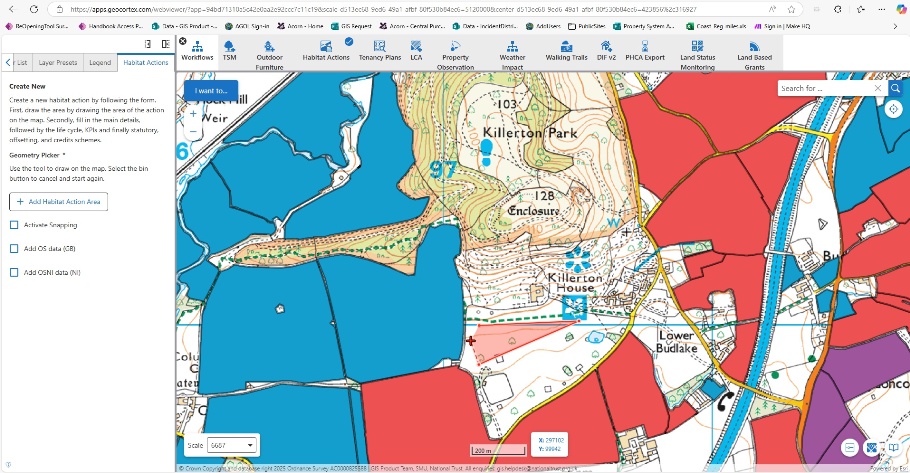The image size is (910, 473).
Task: Open the Outdoor Furniture tool
Action: pyautogui.click(x=269, y=53)
